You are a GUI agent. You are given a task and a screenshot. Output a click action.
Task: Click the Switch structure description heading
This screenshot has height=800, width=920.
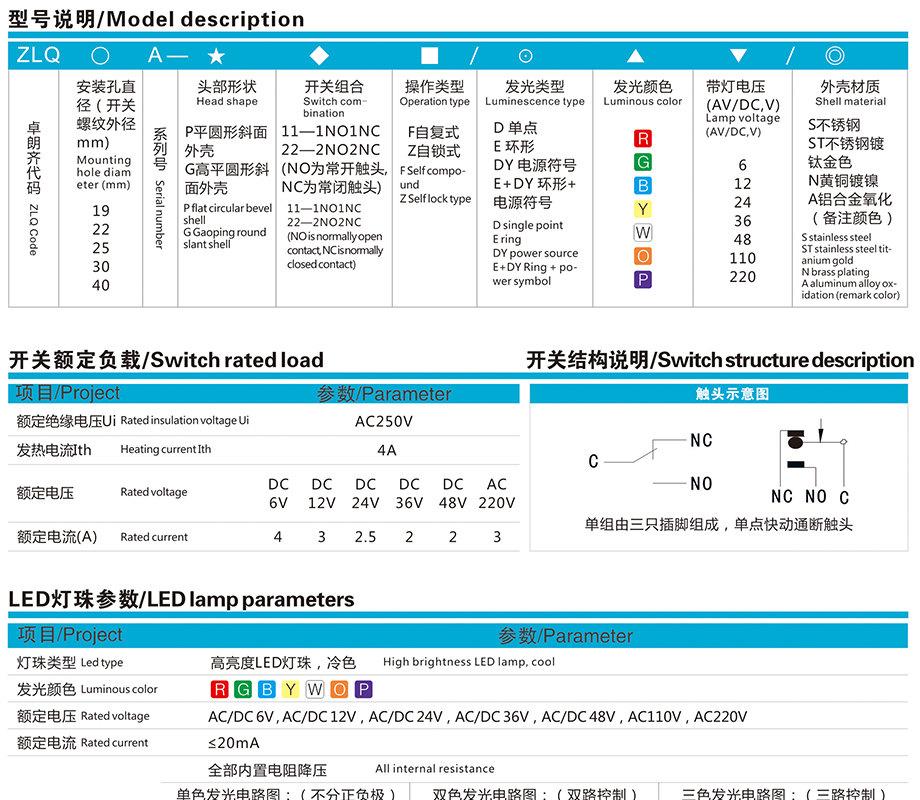click(x=720, y=360)
